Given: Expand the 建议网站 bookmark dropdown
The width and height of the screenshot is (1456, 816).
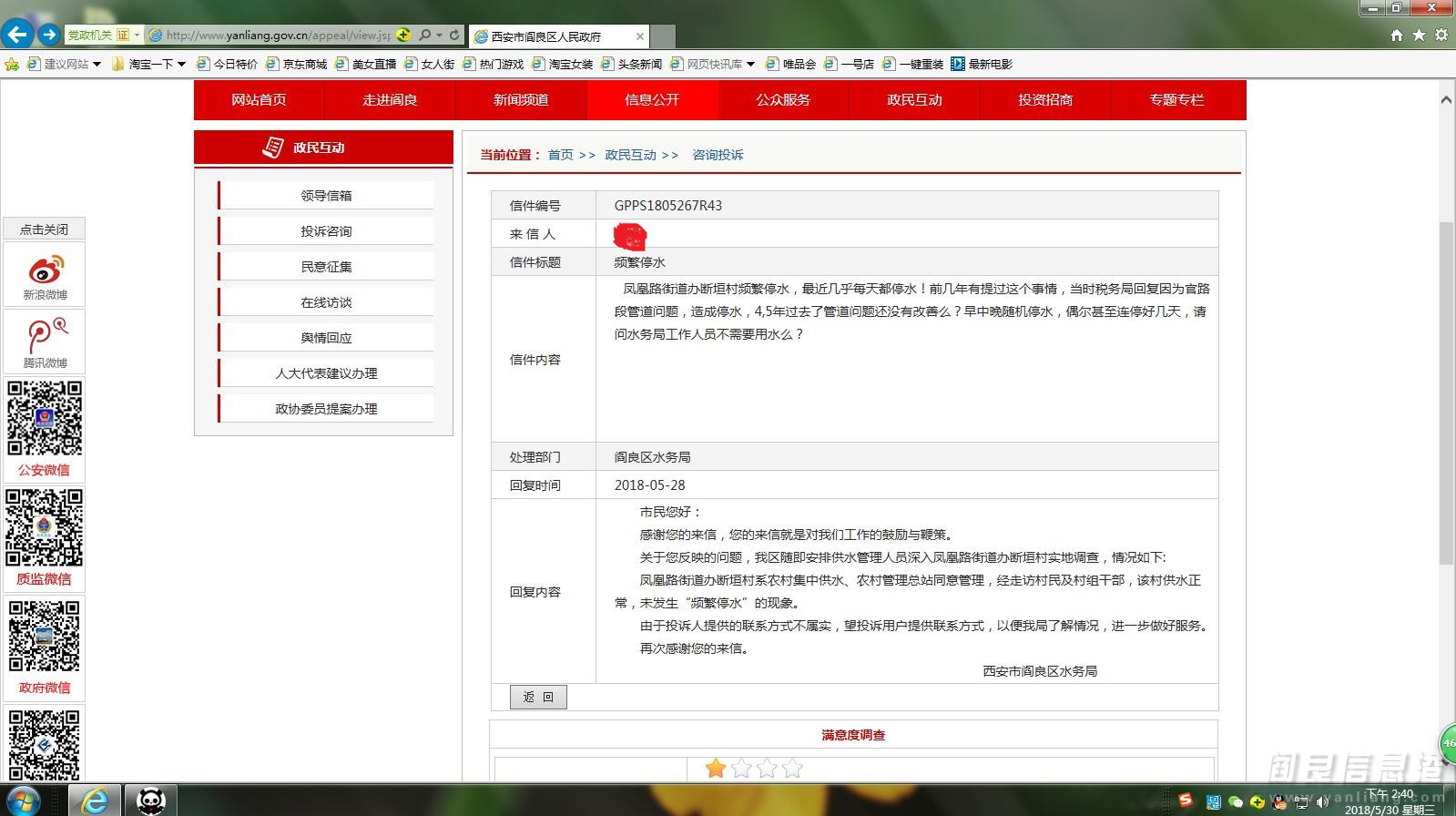Looking at the screenshot, I should pos(97,64).
